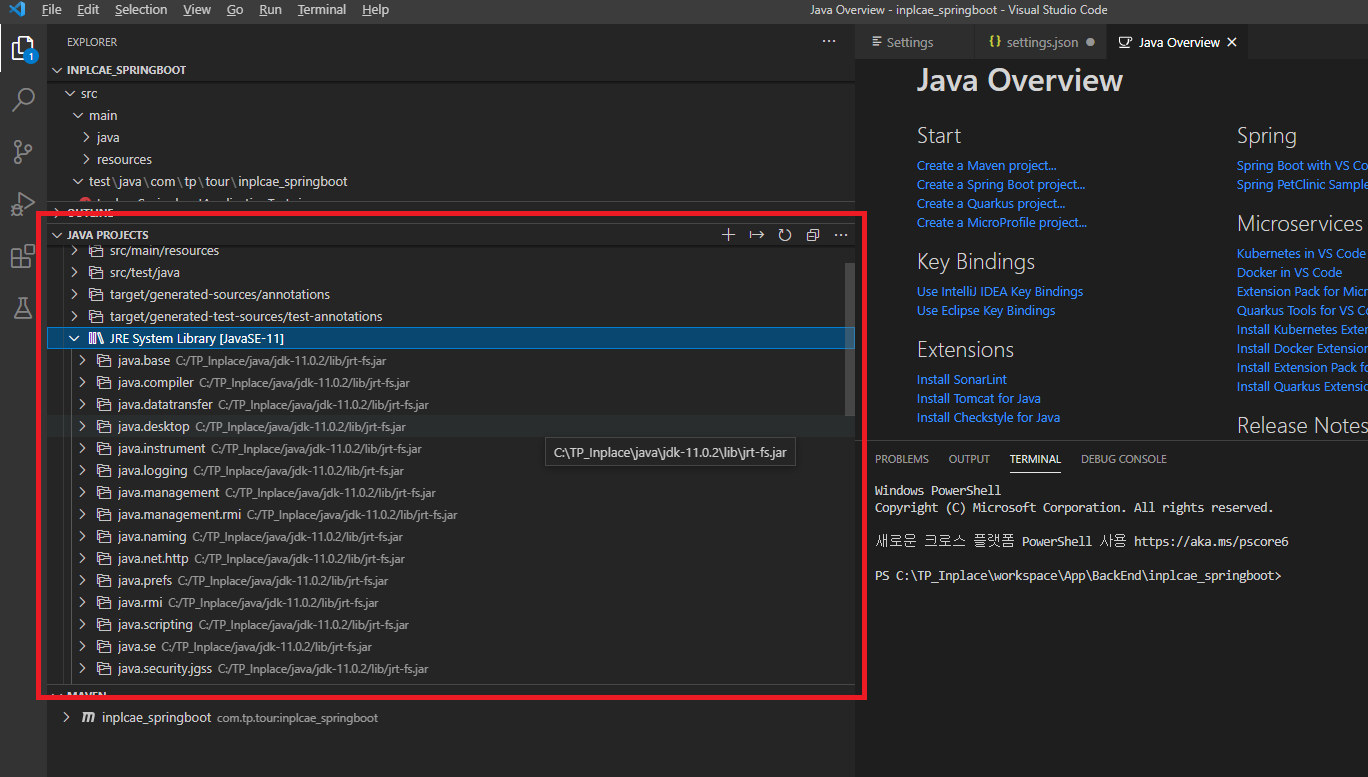This screenshot has height=777, width=1368.
Task: Expand the java.desktop module
Action: pyautogui.click(x=82, y=427)
